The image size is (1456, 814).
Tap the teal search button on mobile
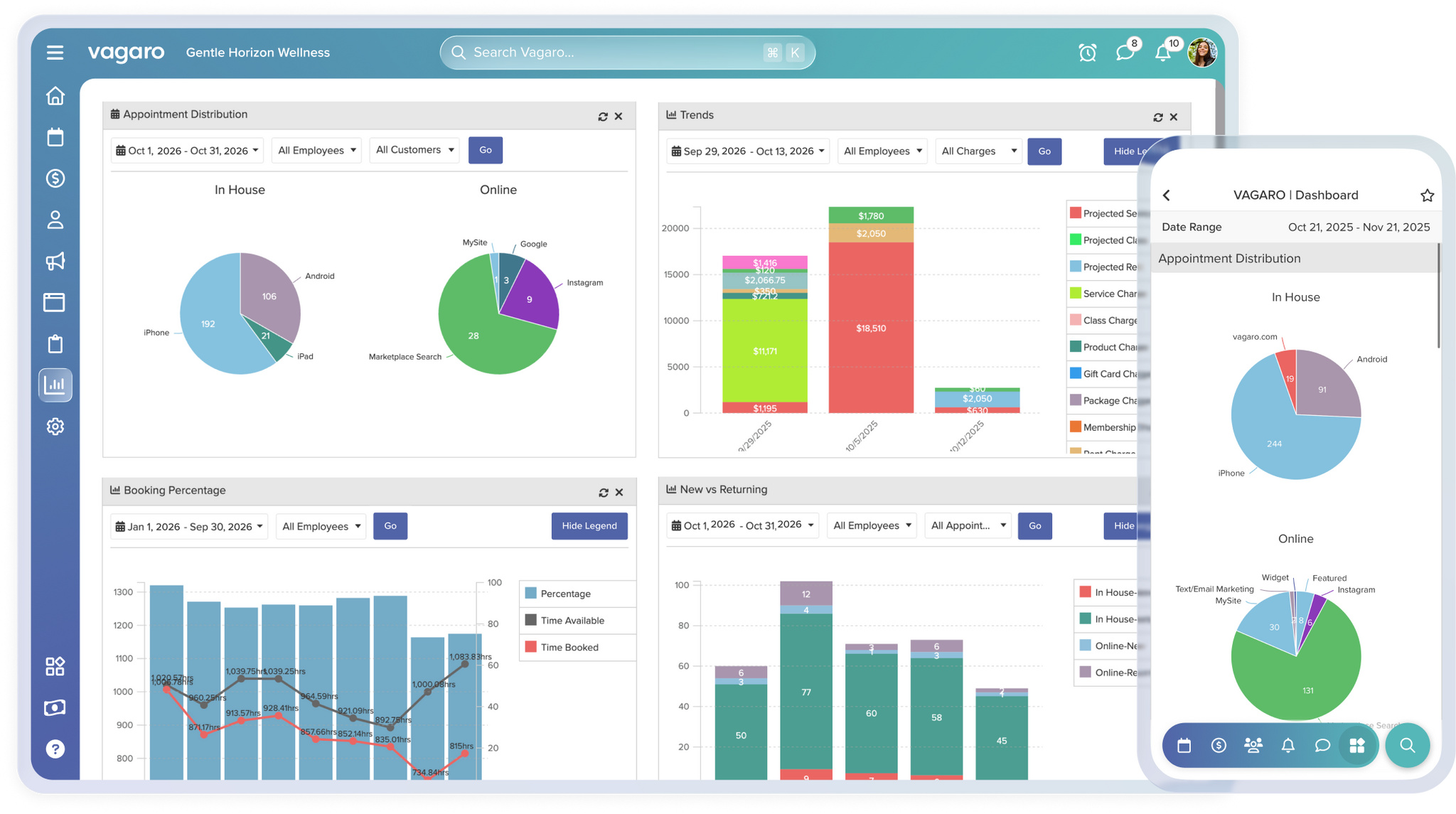click(1407, 745)
